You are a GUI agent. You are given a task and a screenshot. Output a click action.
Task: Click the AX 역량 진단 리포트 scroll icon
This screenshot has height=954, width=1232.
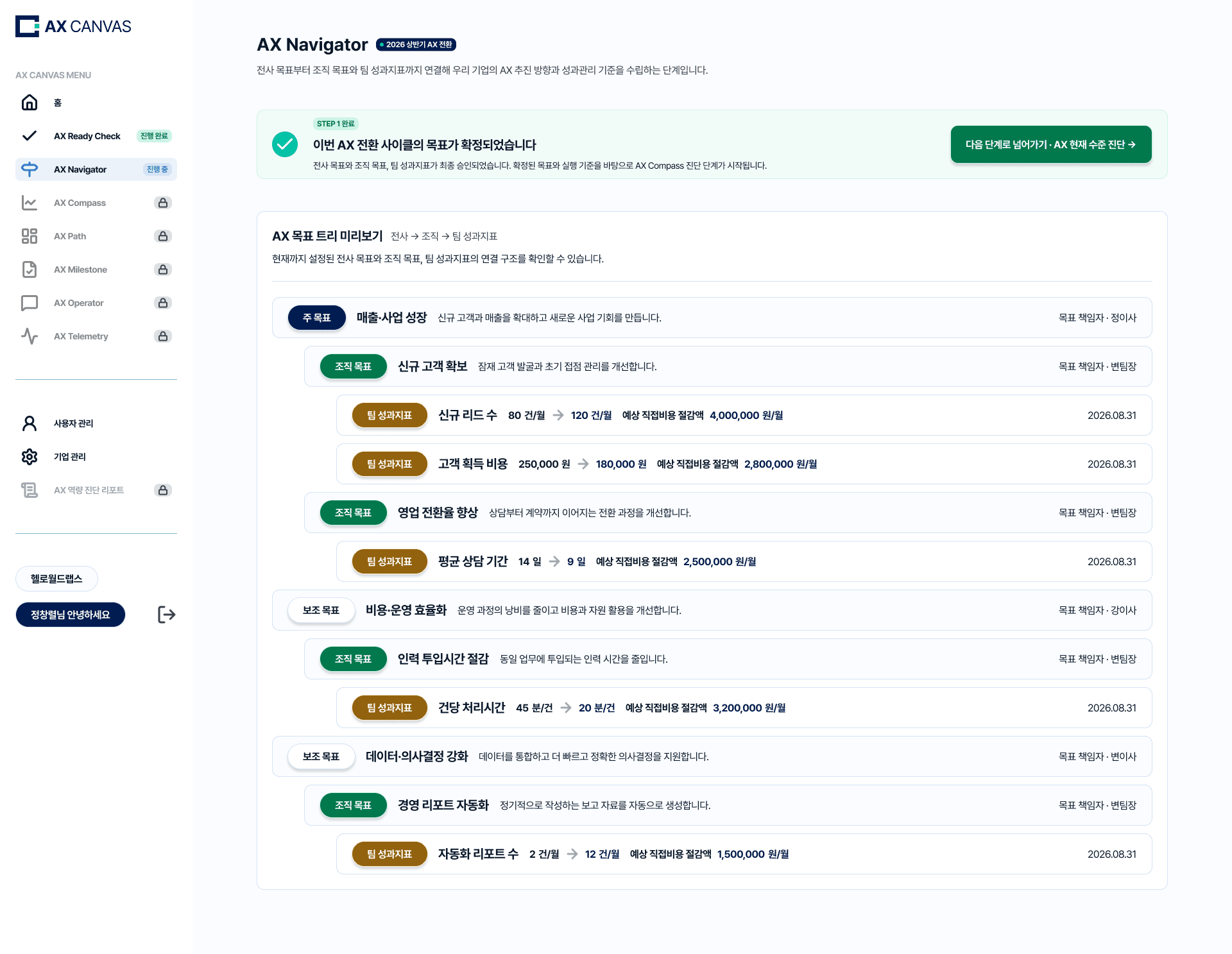30,490
